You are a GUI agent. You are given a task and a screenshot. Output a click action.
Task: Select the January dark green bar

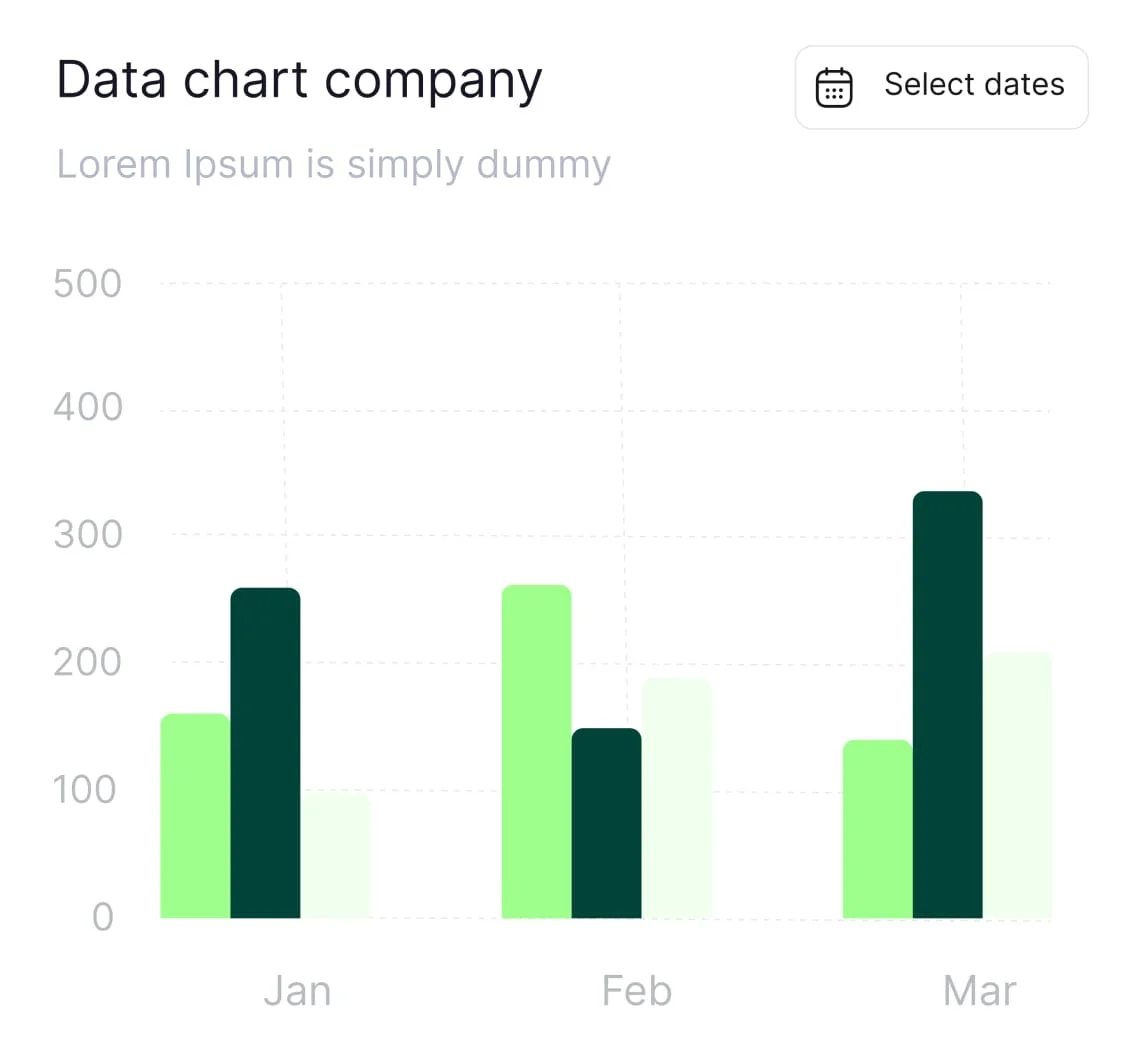tap(265, 753)
